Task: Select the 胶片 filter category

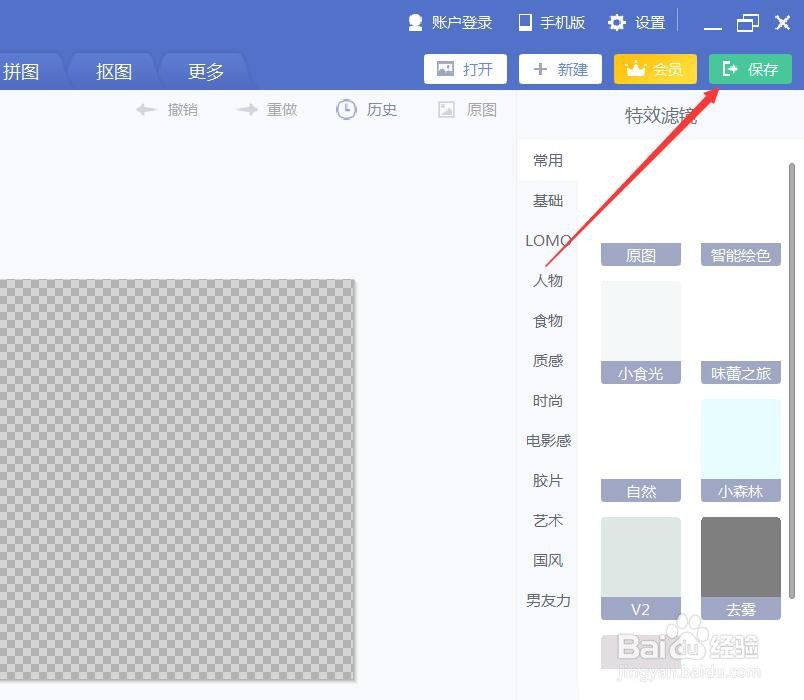Action: pyautogui.click(x=548, y=480)
